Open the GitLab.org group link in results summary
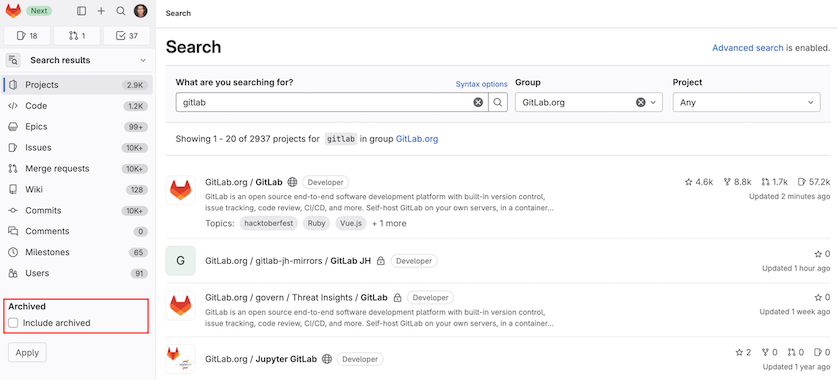 pos(417,139)
